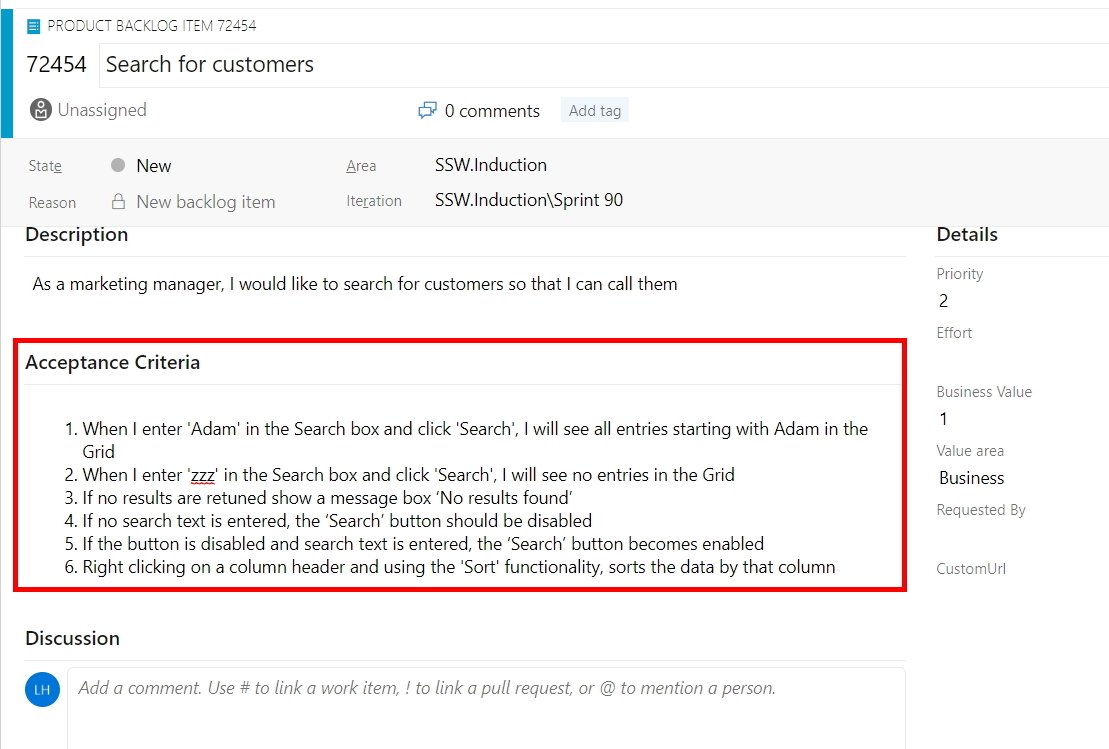Open the Iteration field showing Sprint 90

point(528,200)
